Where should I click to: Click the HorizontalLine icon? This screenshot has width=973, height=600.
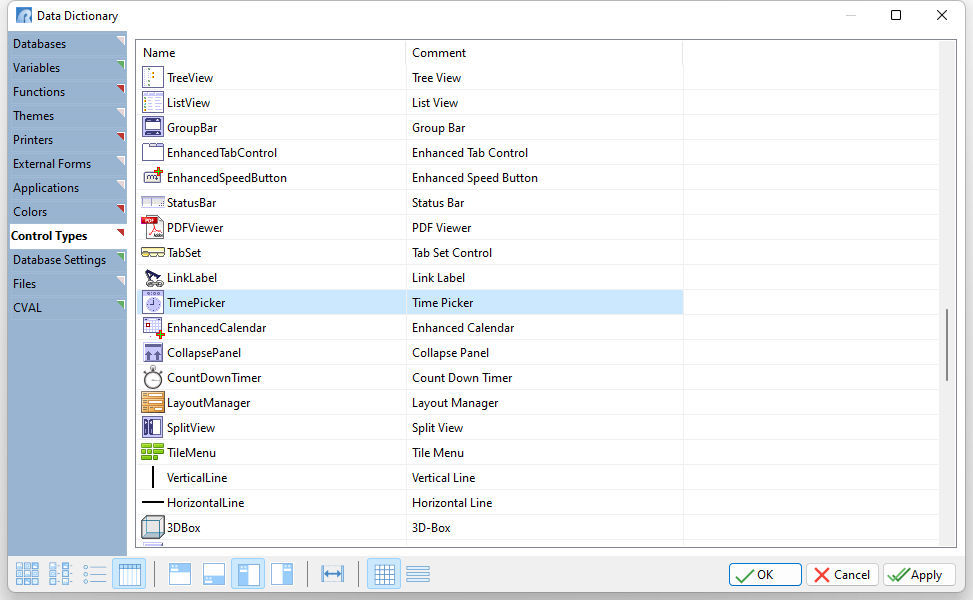[x=153, y=502]
